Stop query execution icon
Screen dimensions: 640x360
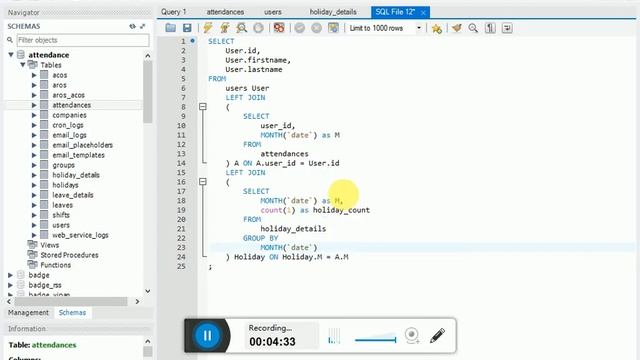258,28
